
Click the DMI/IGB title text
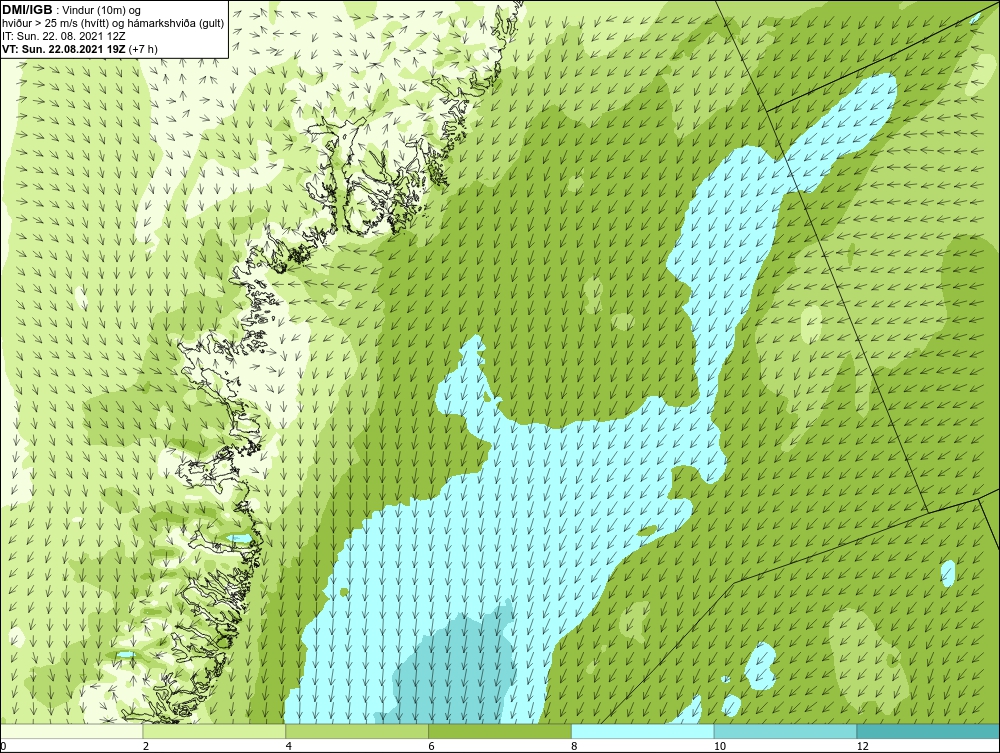[x=27, y=10]
